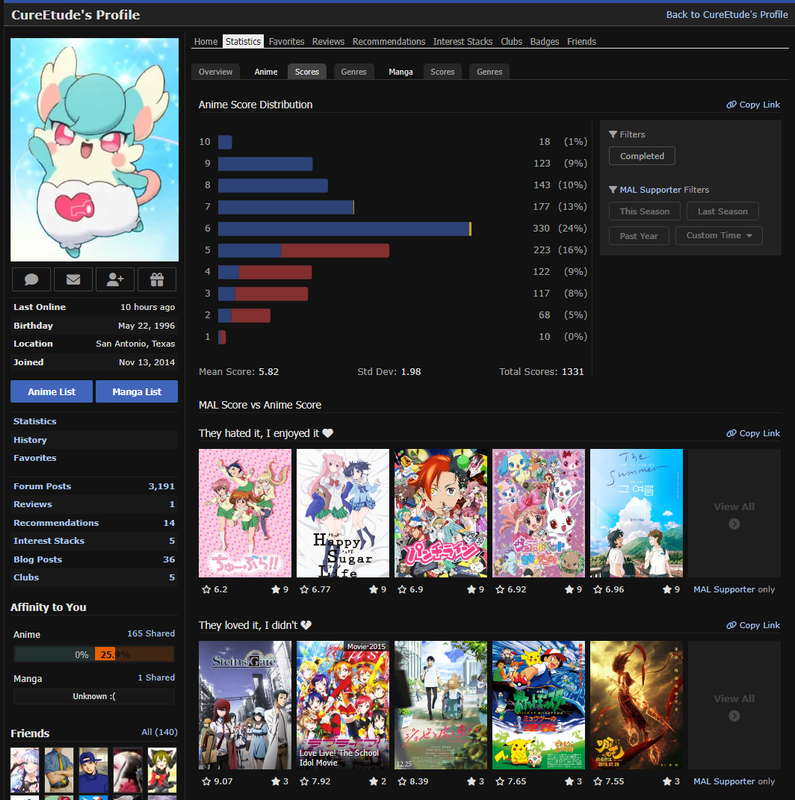795x800 pixels.
Task: Click the anime affinity percentage bar
Action: (94, 654)
